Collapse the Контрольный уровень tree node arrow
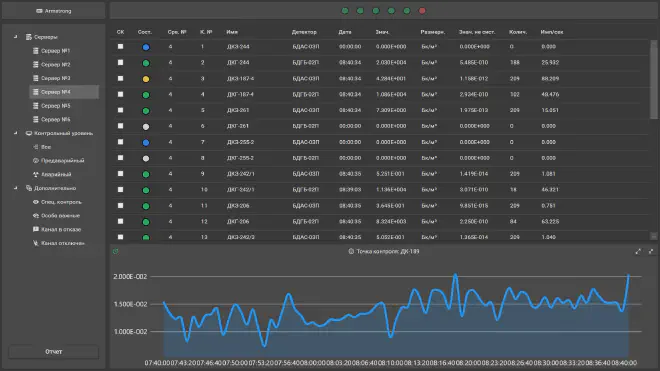The width and height of the screenshot is (660, 371). point(16,133)
